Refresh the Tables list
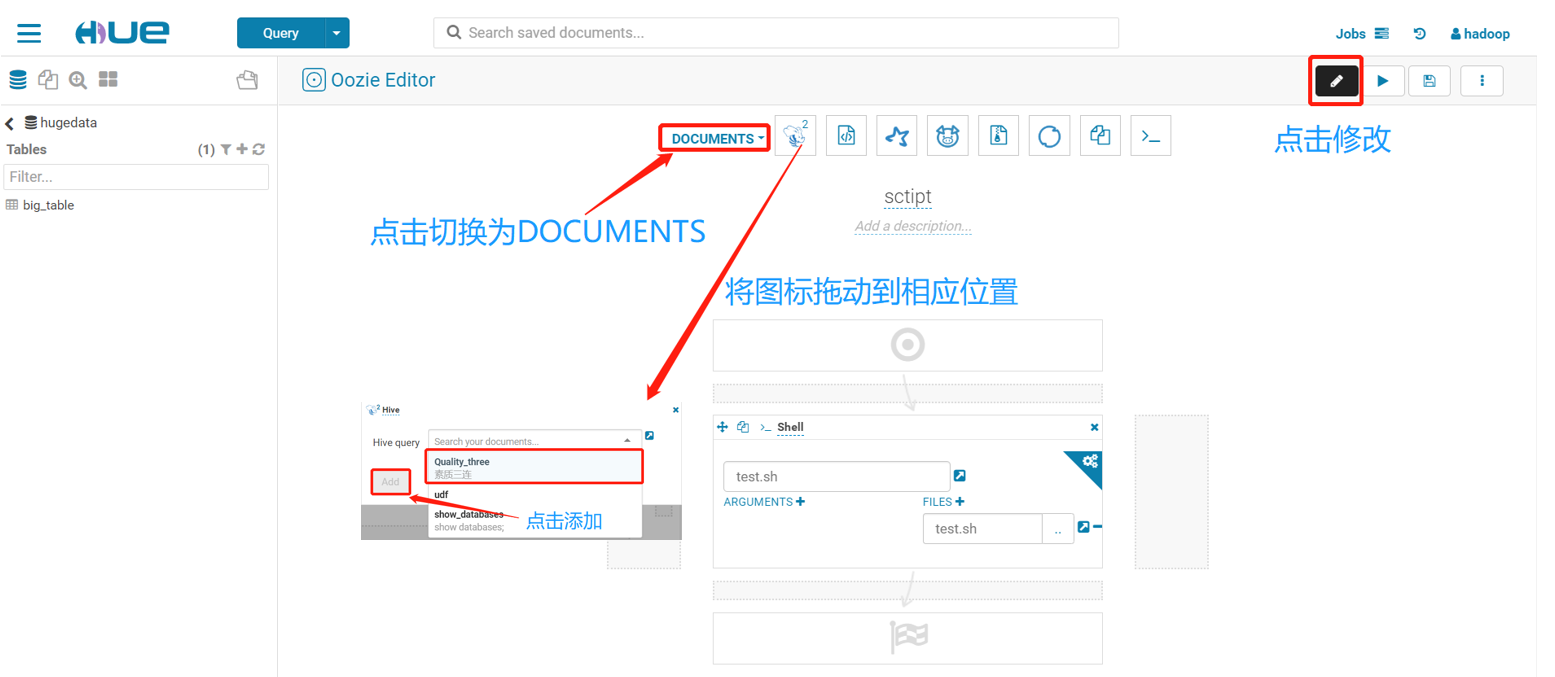 (x=259, y=149)
